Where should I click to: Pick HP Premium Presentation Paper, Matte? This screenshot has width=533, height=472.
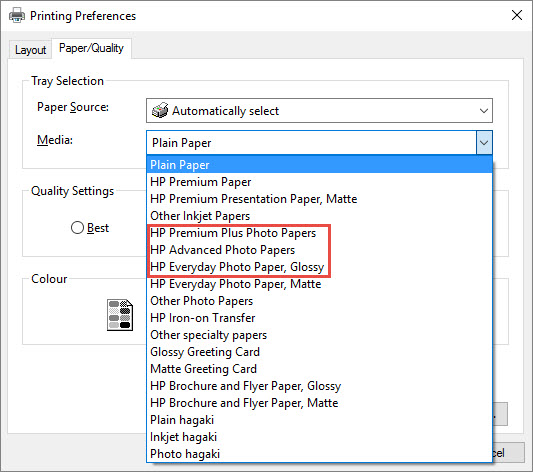click(x=319, y=199)
